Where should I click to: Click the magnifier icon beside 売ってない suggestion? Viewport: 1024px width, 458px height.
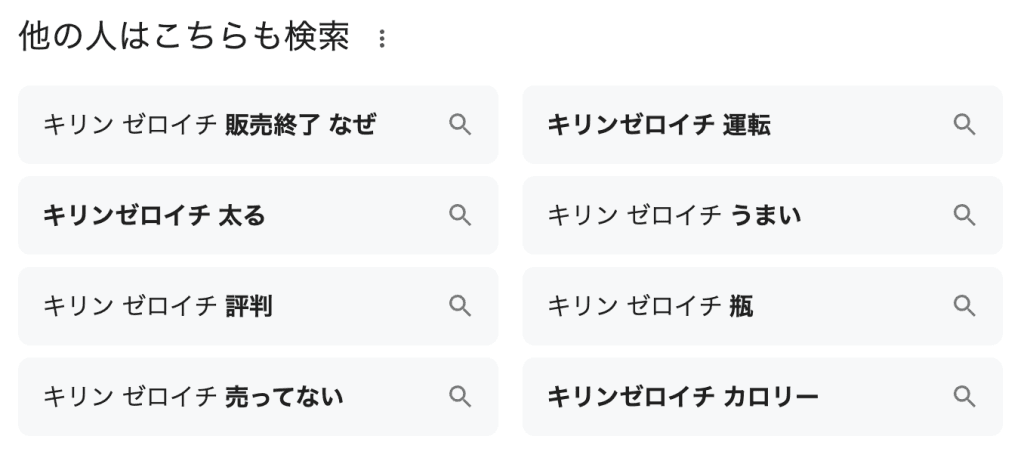point(460,397)
